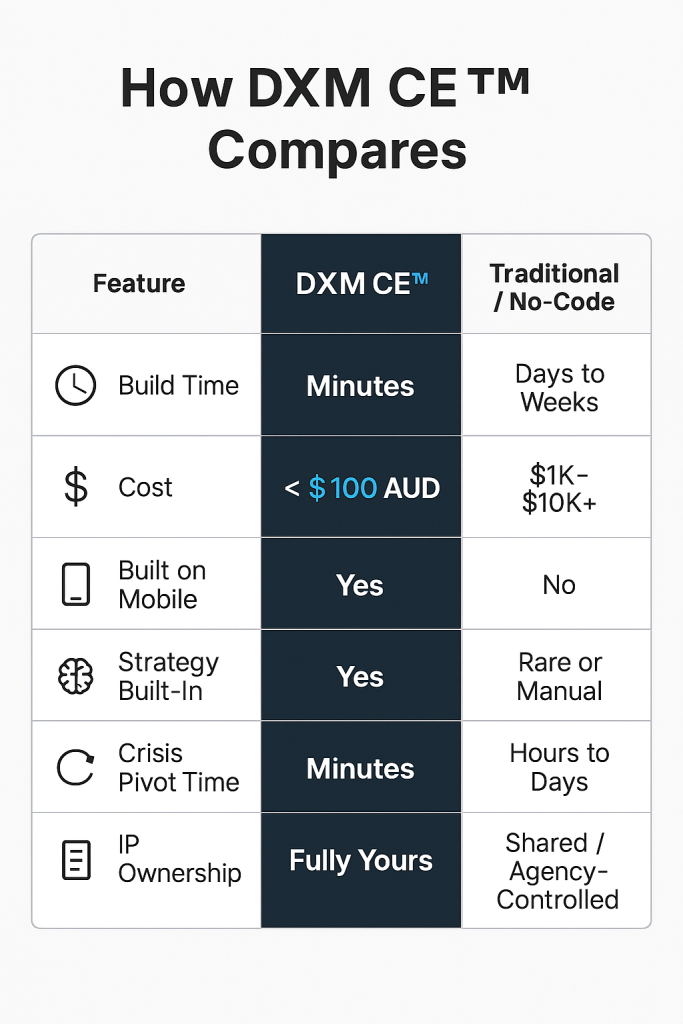
Task: Click the DXM CE™ column header
Action: tap(361, 283)
